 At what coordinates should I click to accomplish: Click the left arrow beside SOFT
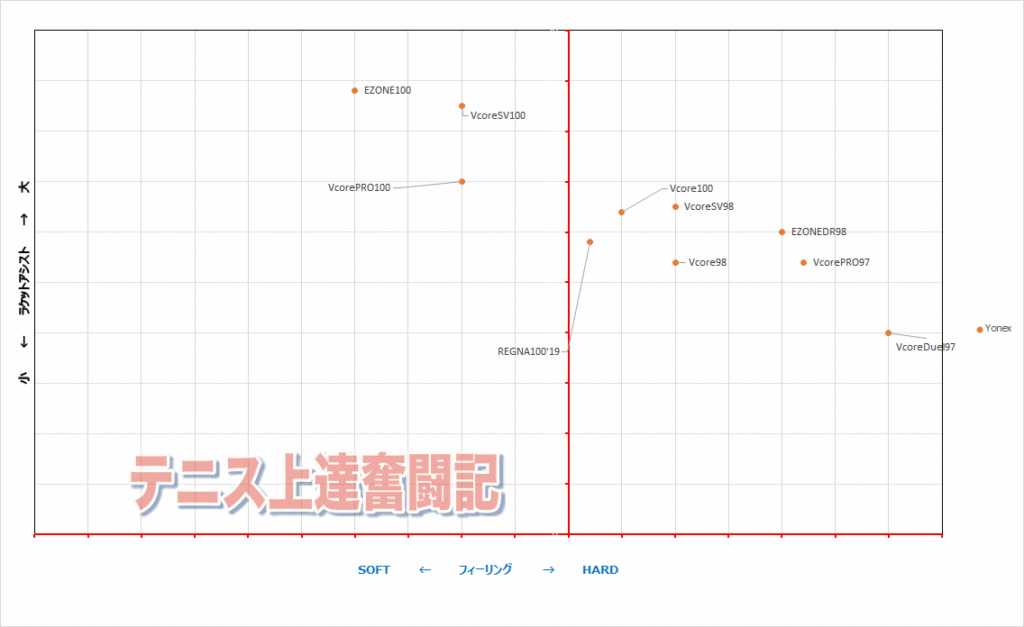[x=424, y=570]
